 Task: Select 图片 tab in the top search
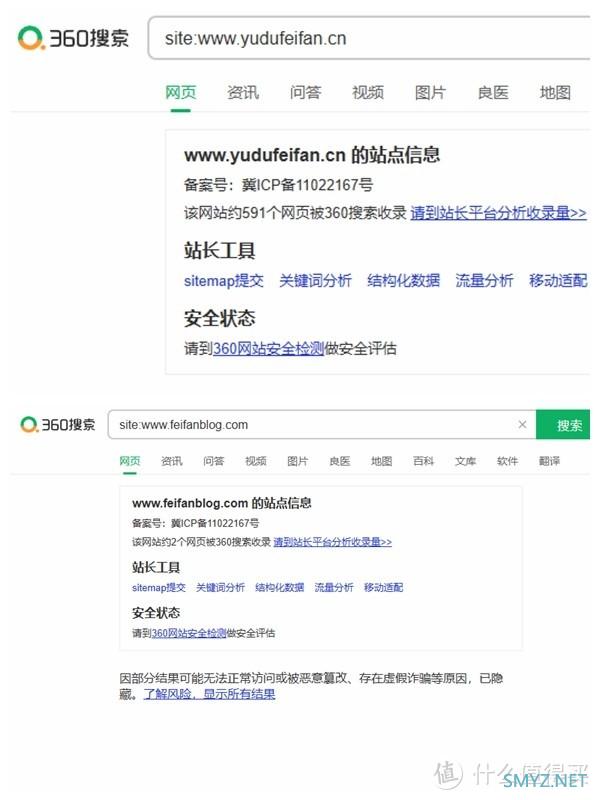430,92
